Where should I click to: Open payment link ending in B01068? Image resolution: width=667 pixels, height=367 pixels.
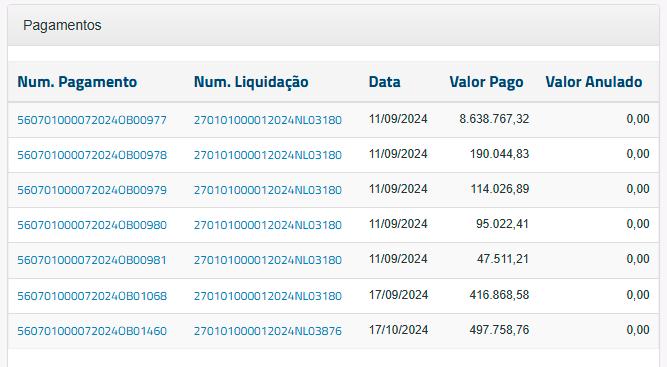(92, 296)
